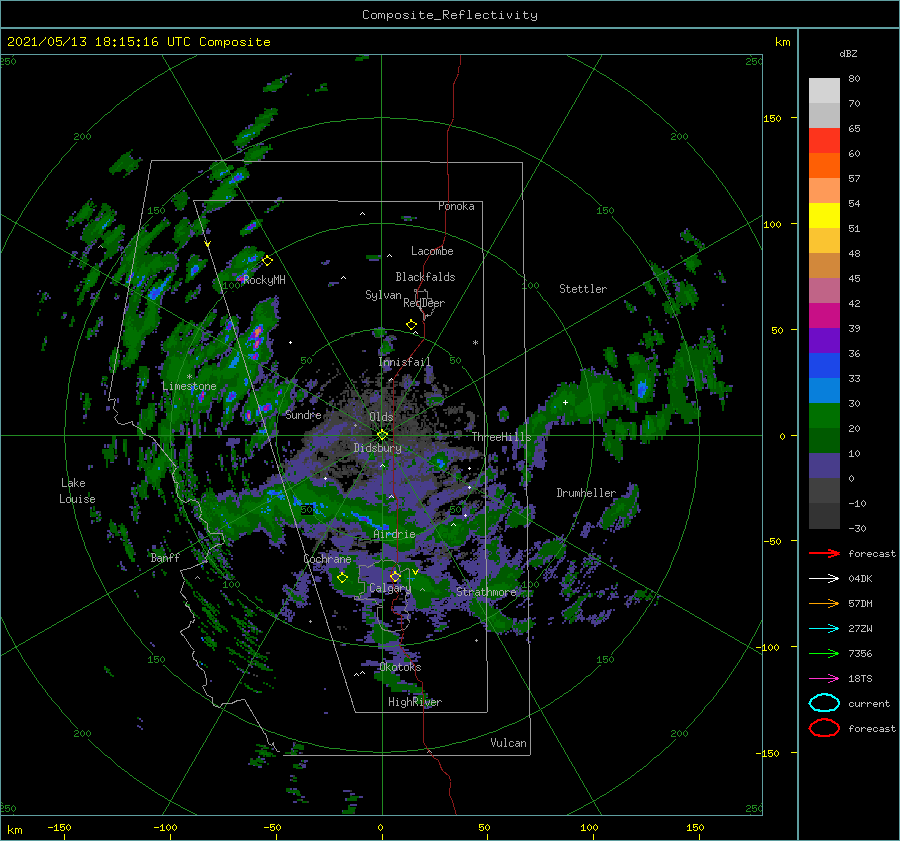Viewport: 900px width, 841px height.
Task: Select the Sundre map label
Action: tap(304, 414)
